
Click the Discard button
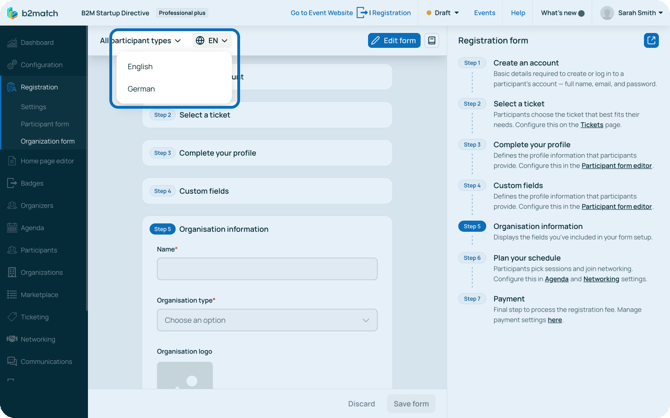click(x=361, y=403)
